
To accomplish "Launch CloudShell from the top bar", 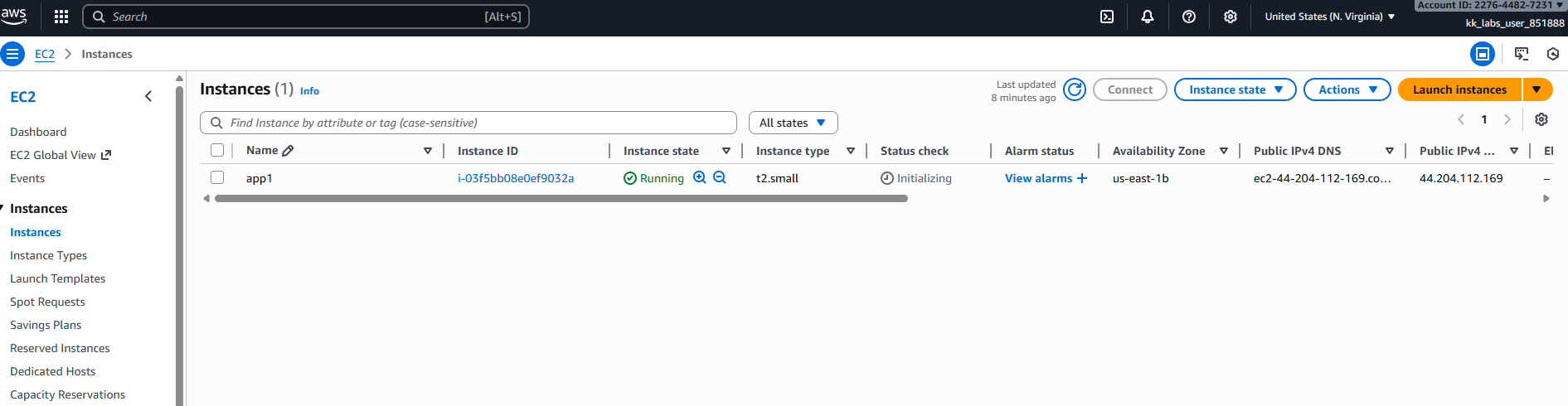I will (x=1107, y=17).
